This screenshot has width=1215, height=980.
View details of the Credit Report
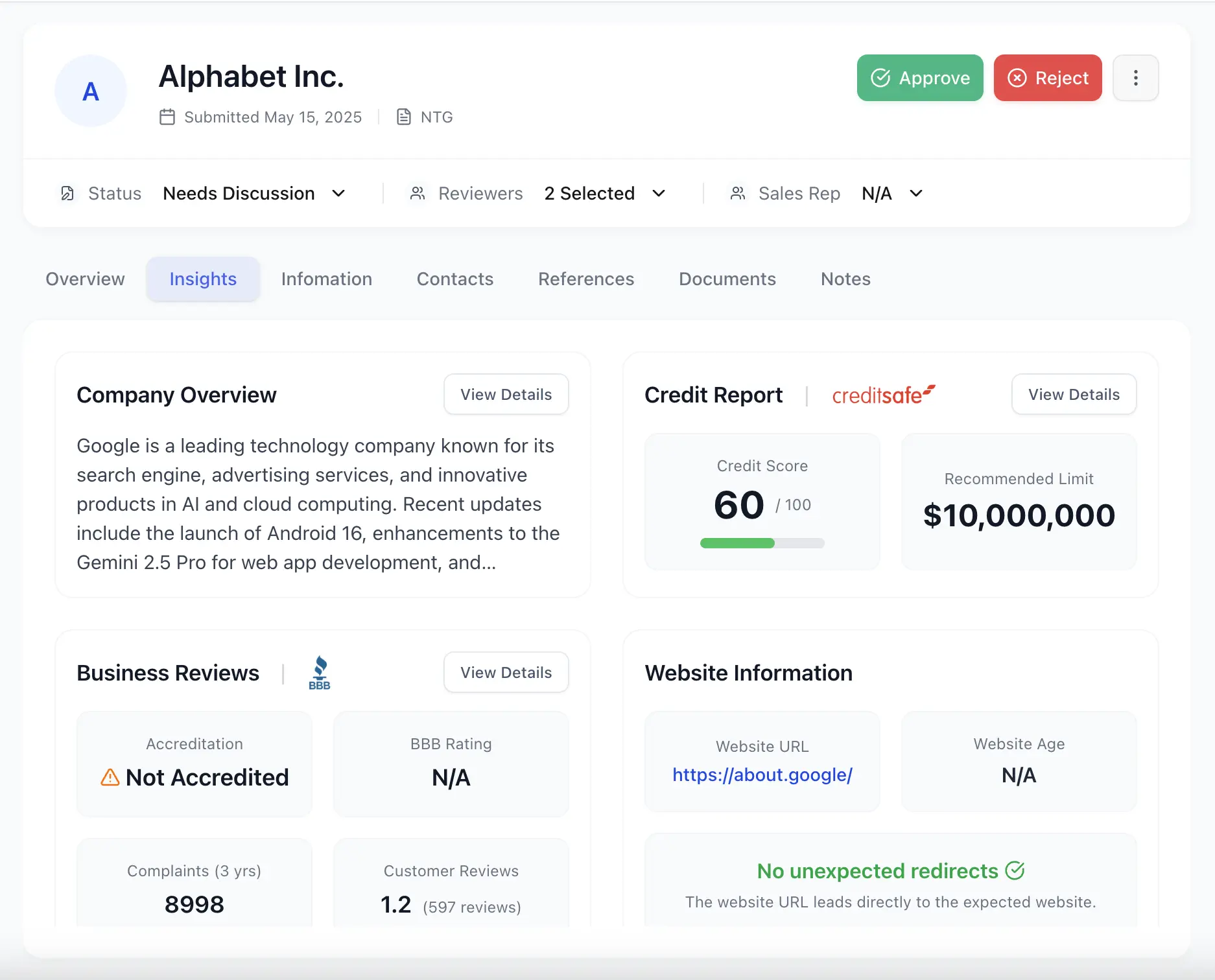pyautogui.click(x=1073, y=394)
